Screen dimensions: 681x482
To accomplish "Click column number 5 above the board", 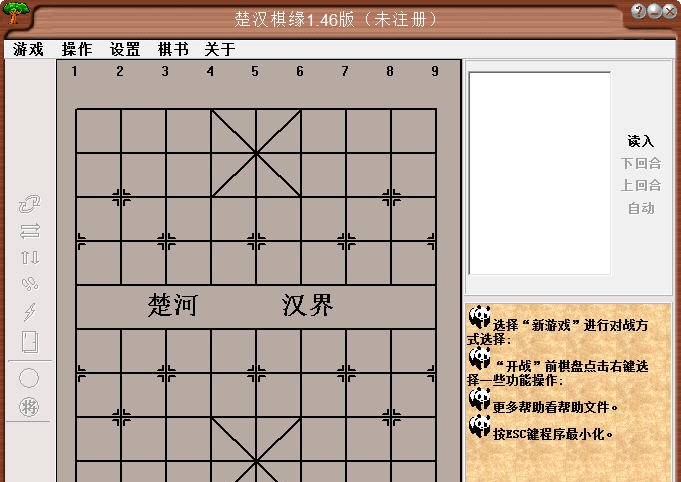I will [255, 71].
